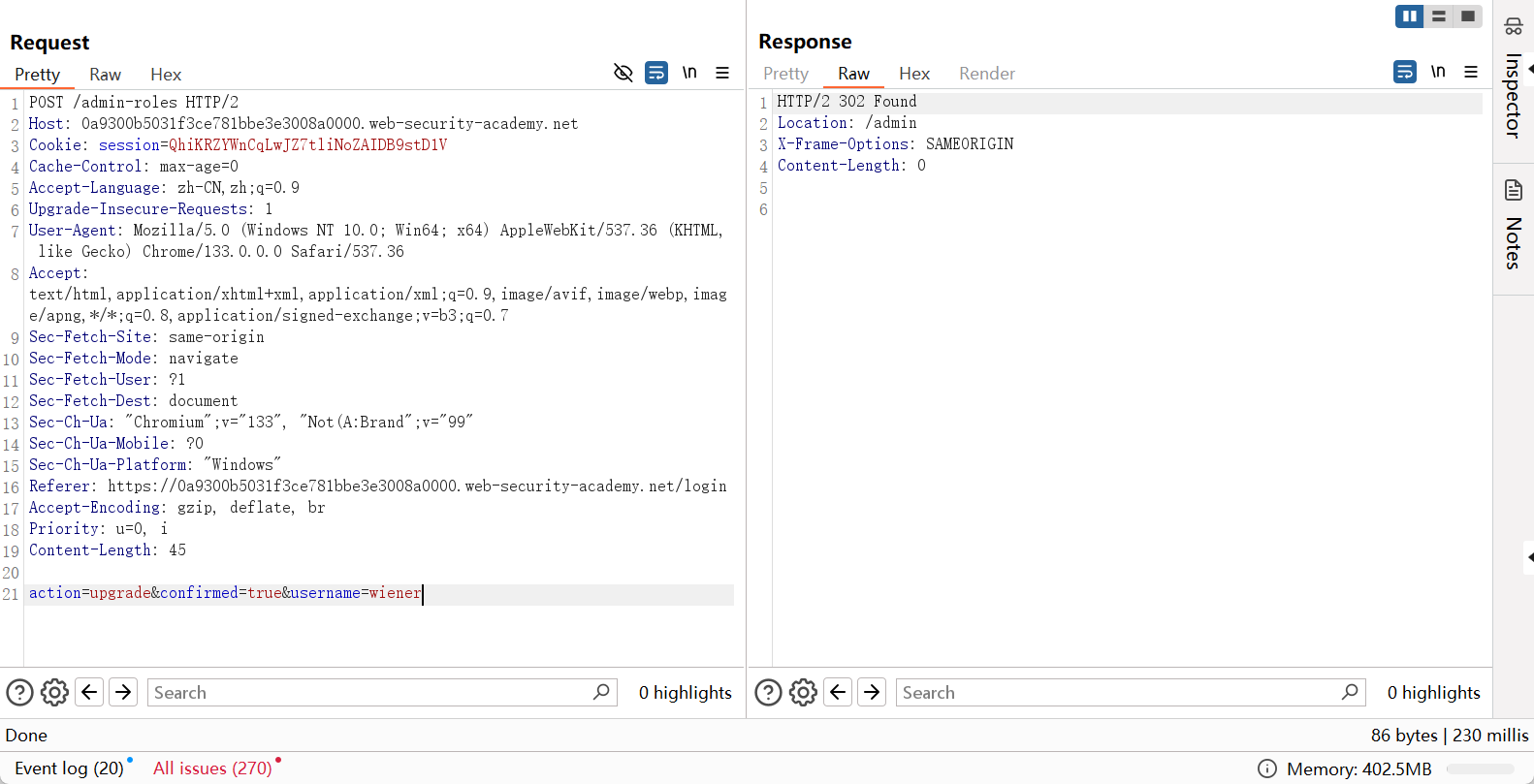Screen dimensions: 1534x784
Task: Open the Event log (20)
Action: point(69,768)
